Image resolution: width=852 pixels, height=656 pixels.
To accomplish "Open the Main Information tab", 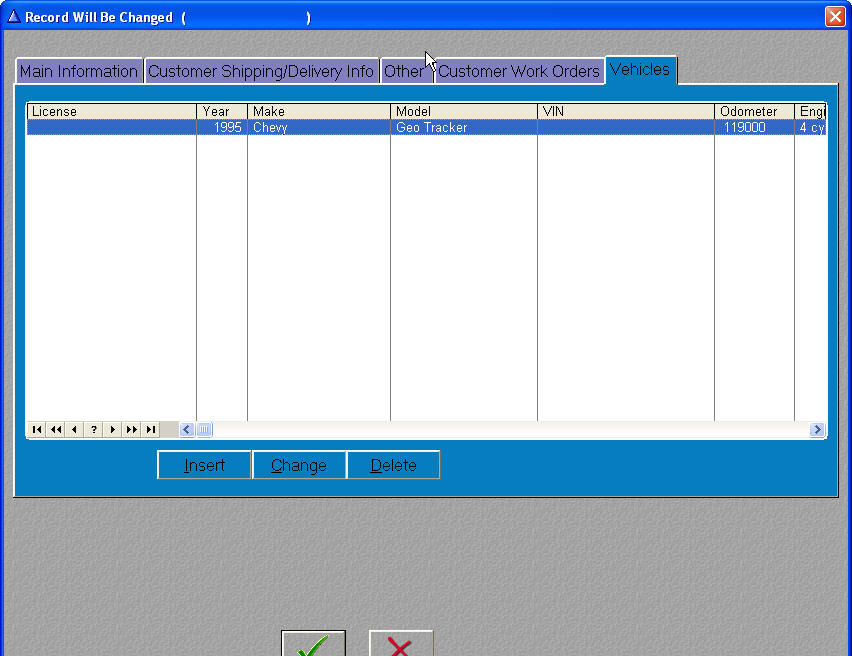I will click(x=79, y=71).
